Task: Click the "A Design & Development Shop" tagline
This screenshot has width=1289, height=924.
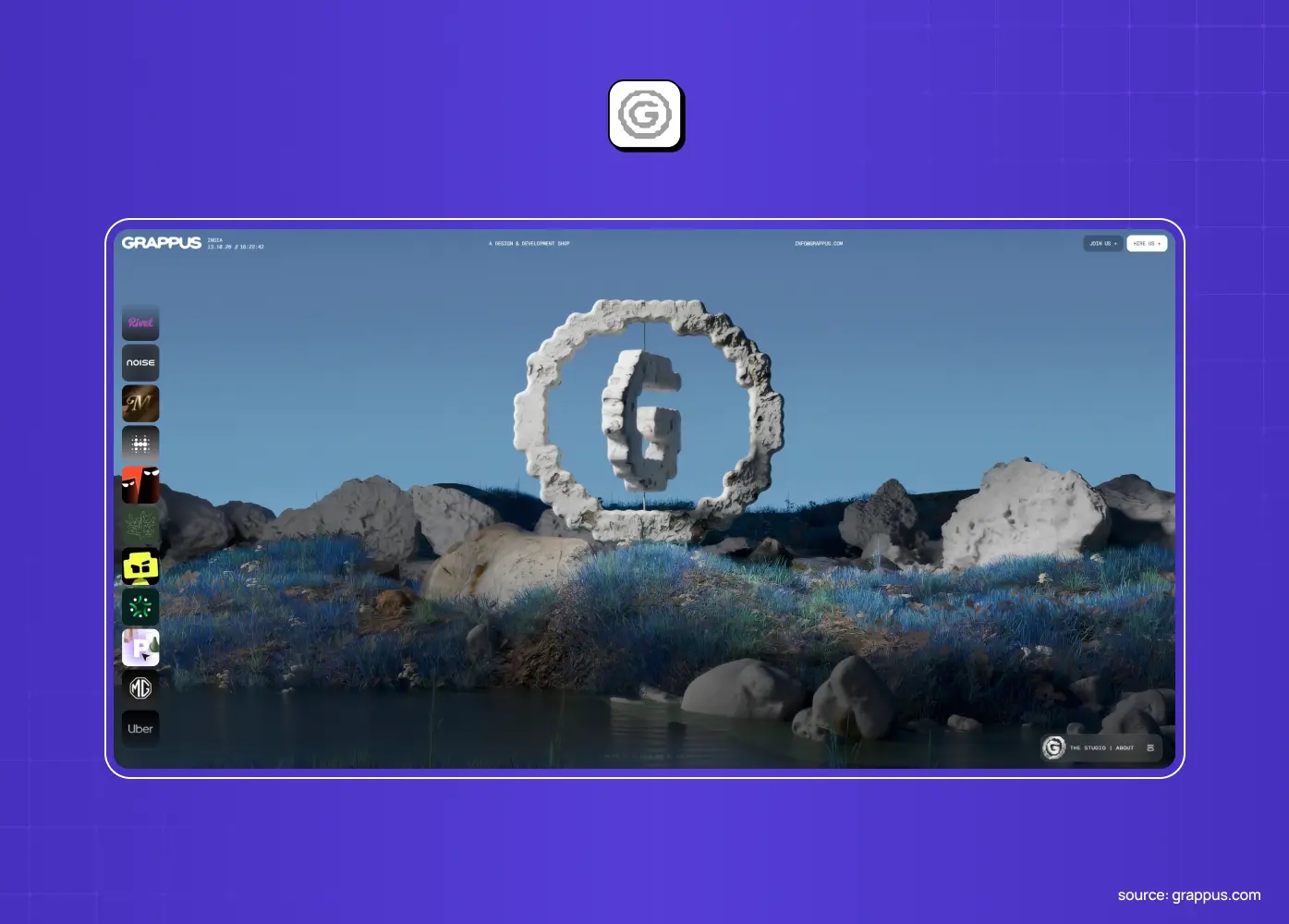Action: coord(529,244)
